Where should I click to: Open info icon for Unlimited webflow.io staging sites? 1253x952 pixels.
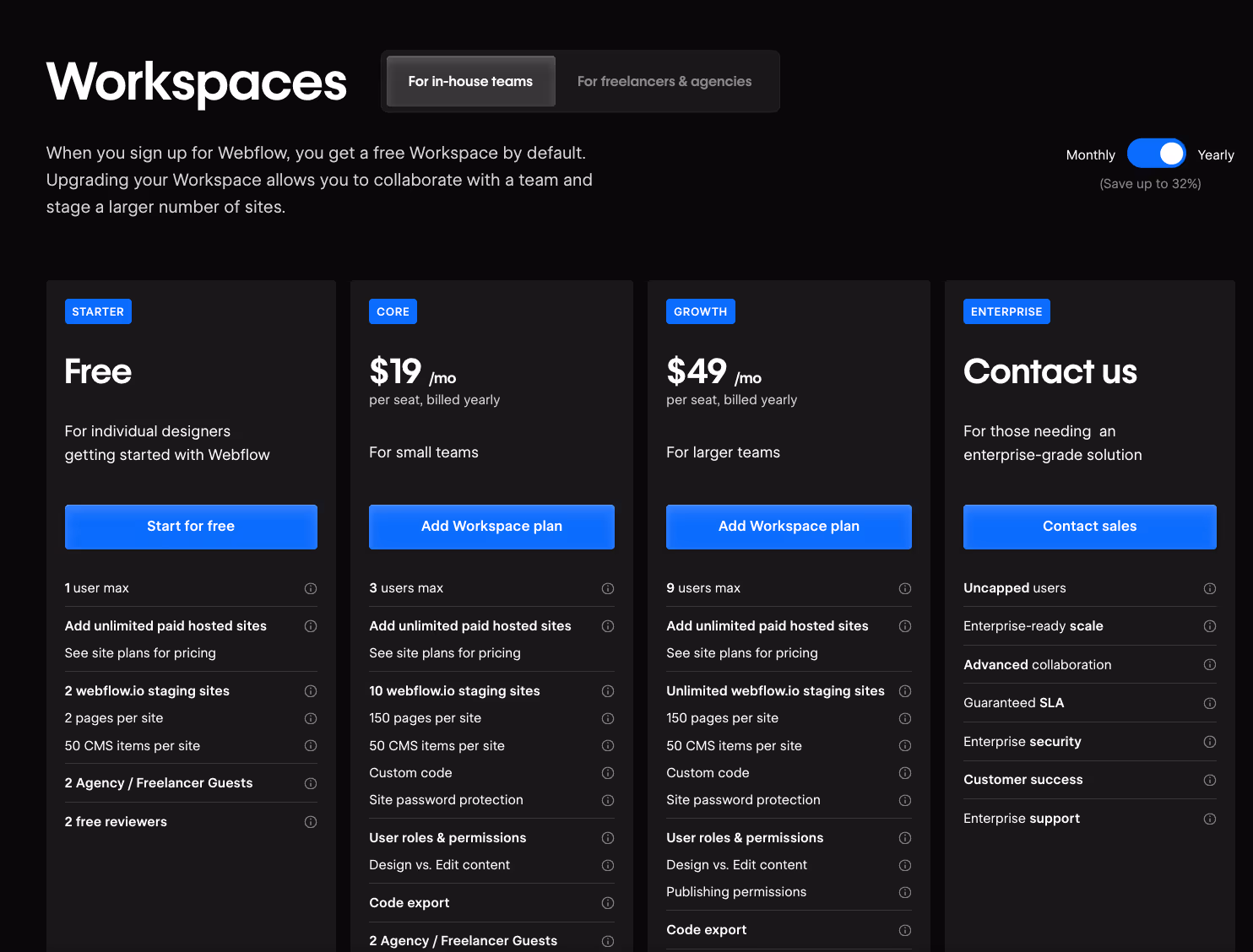click(905, 691)
